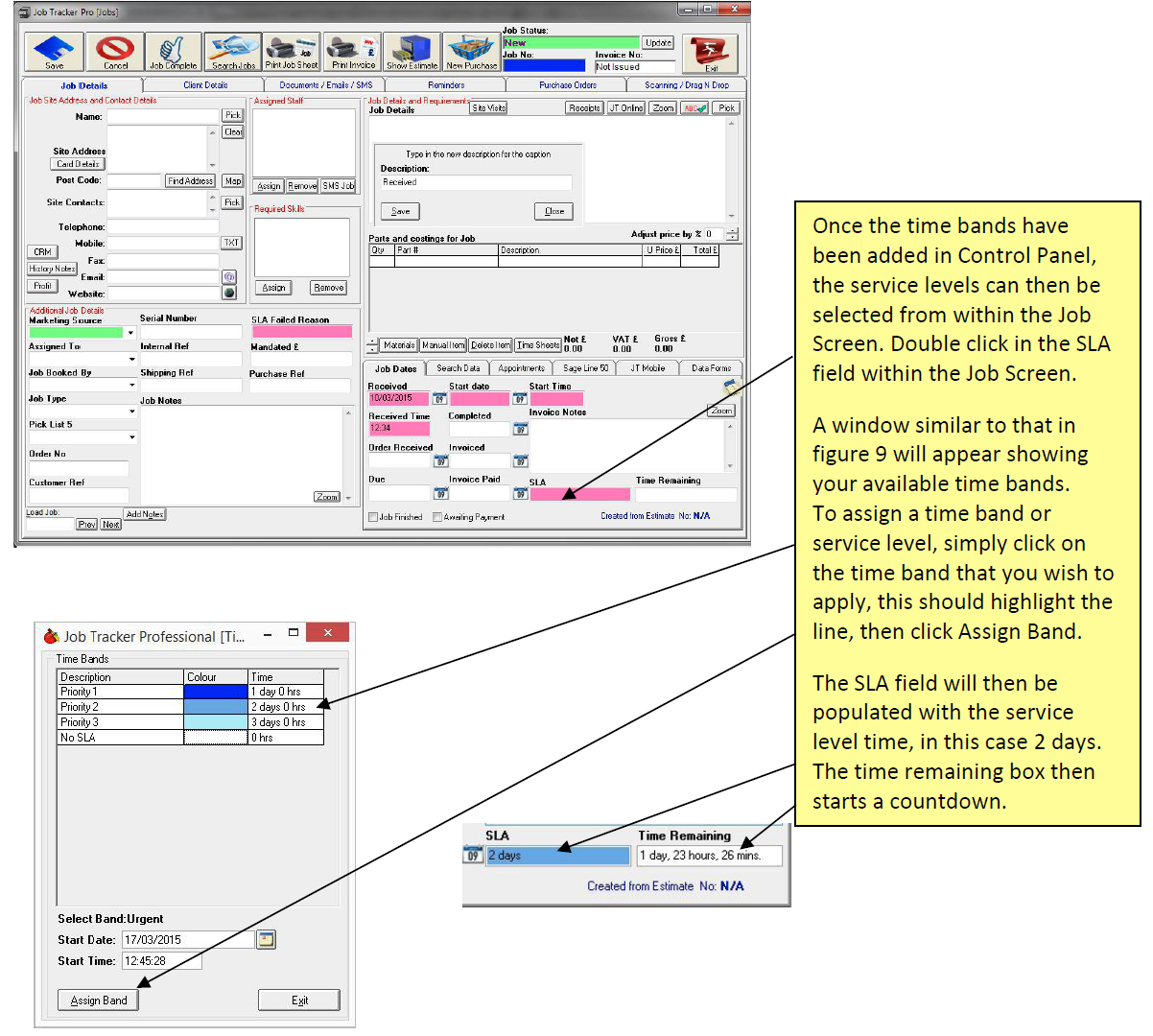The image size is (1153, 1036).
Task: Click the Receipts button
Action: click(584, 108)
